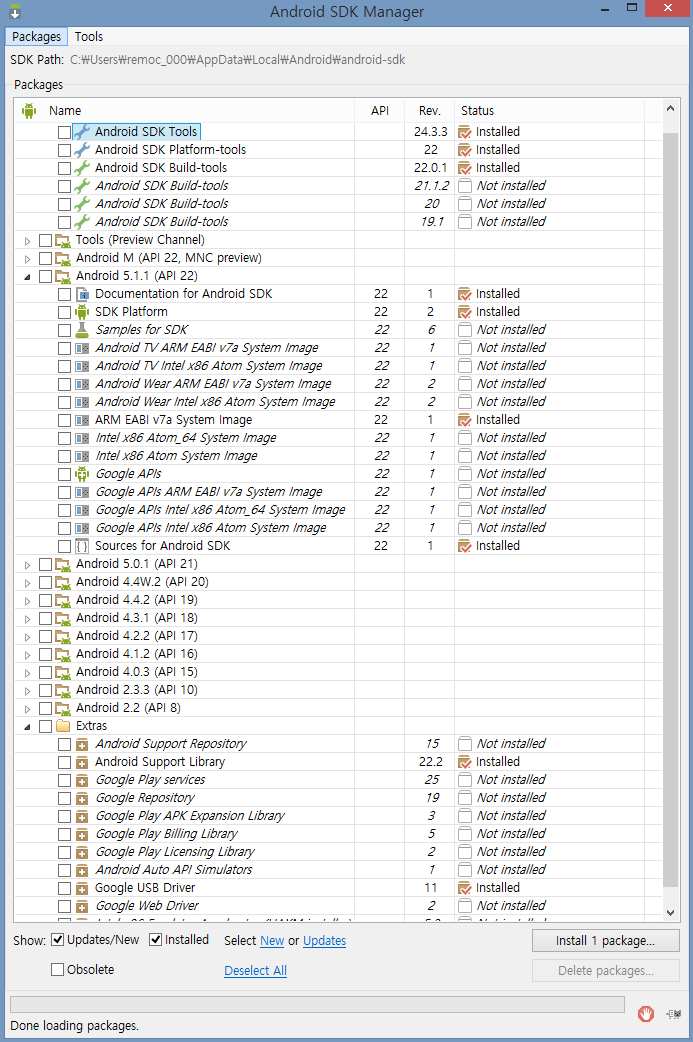Expand the Android 4.0.3 (API 15) node
The image size is (693, 1042).
(27, 673)
